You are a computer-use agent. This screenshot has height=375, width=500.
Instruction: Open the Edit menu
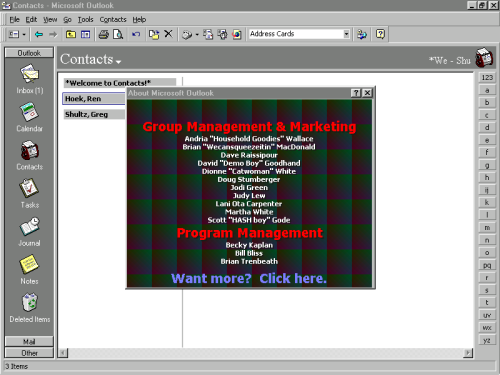[31, 20]
